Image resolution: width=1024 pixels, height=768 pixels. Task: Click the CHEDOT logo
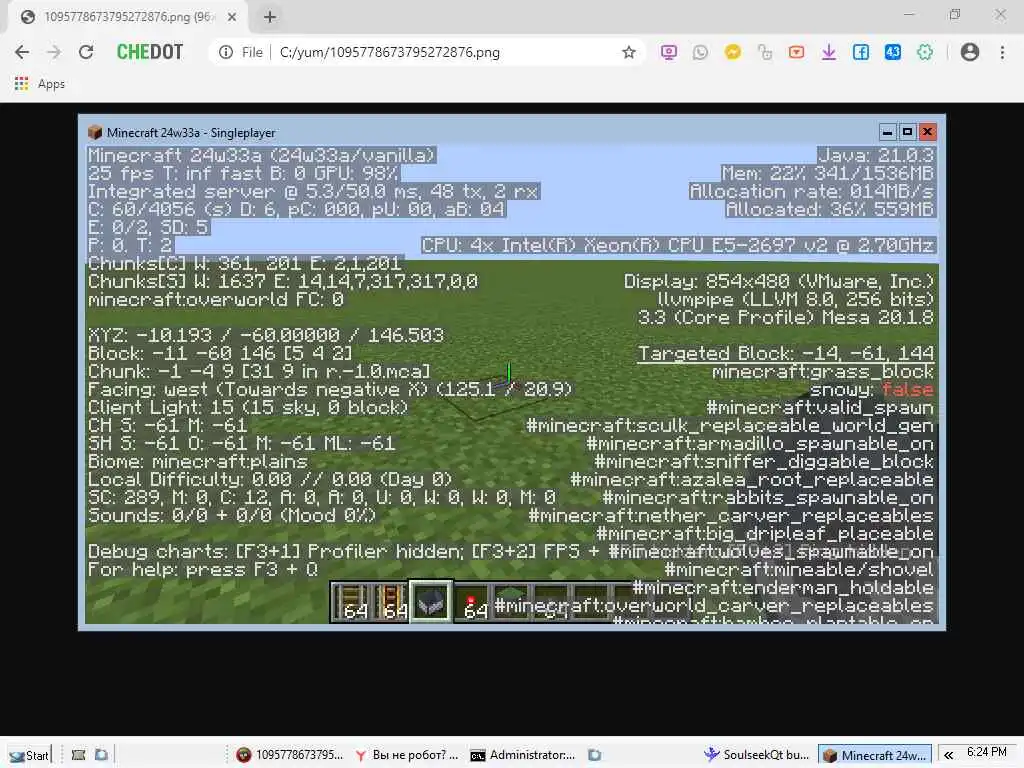pos(150,52)
